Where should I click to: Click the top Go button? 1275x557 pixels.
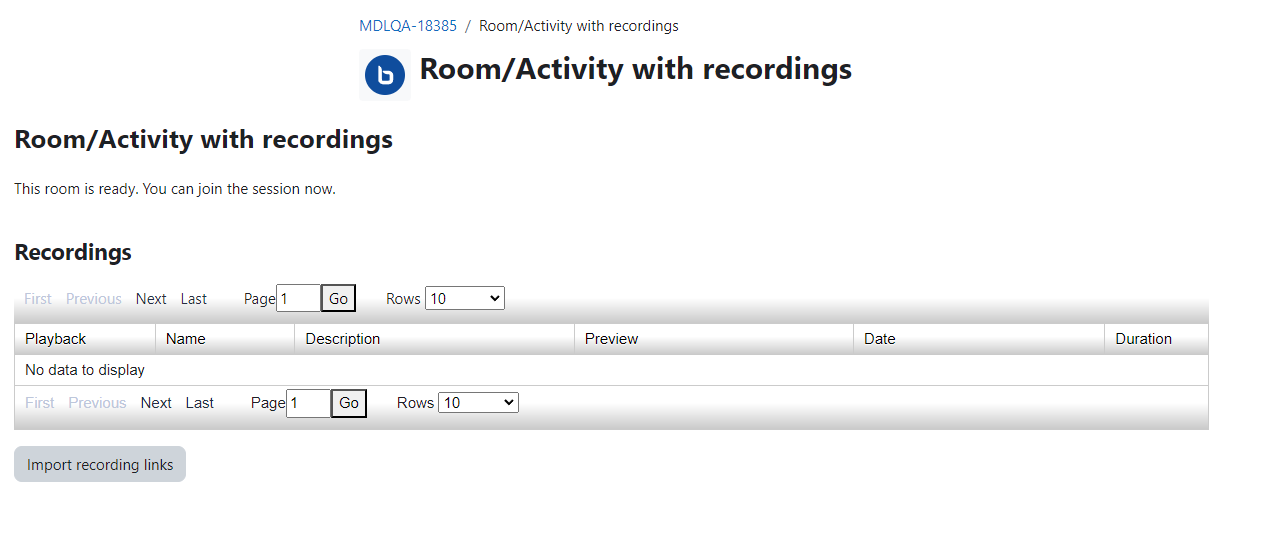click(x=338, y=298)
